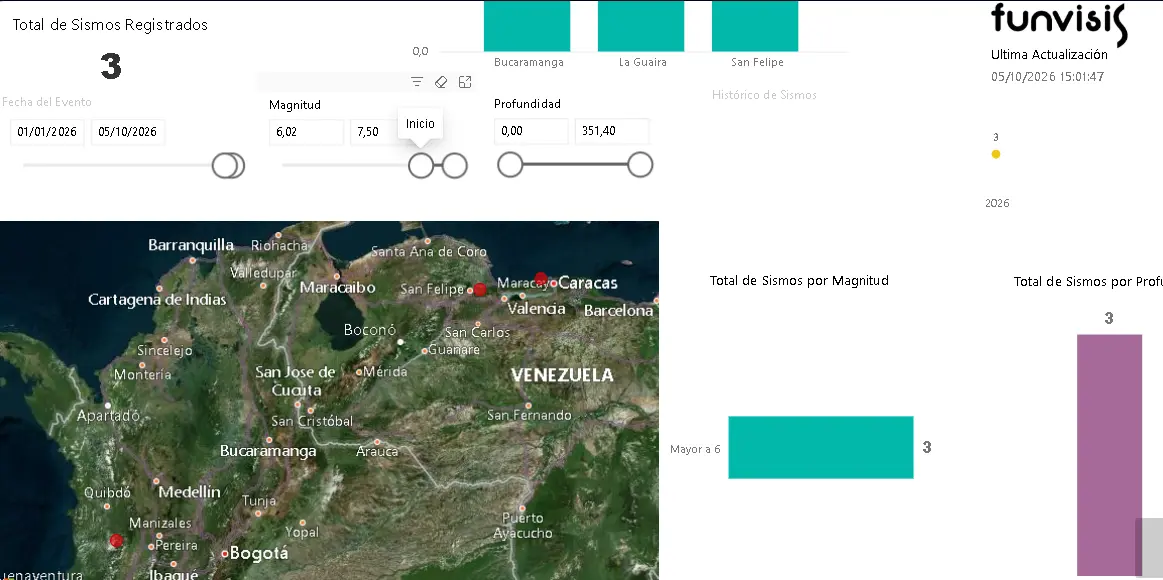Click the VENEZUELA country label on the map
Image resolution: width=1163 pixels, height=580 pixels.
pos(562,375)
